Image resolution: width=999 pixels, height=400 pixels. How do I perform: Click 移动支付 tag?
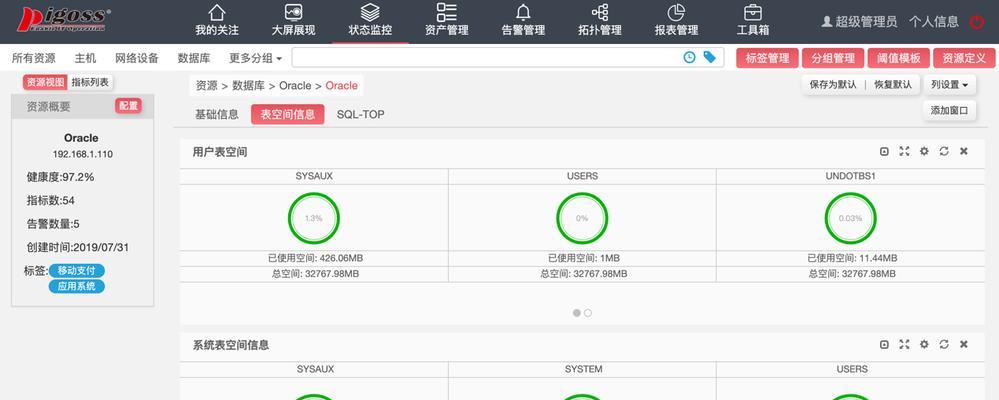76,271
